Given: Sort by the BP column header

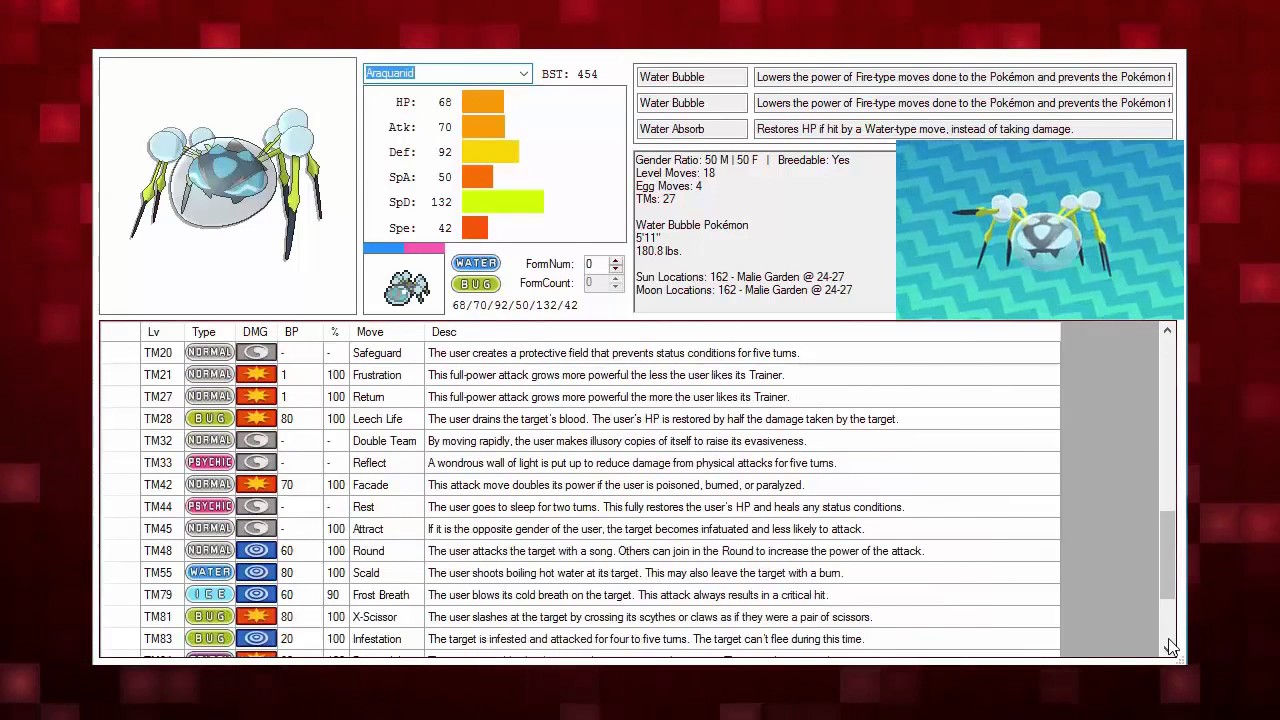Looking at the screenshot, I should click(291, 332).
